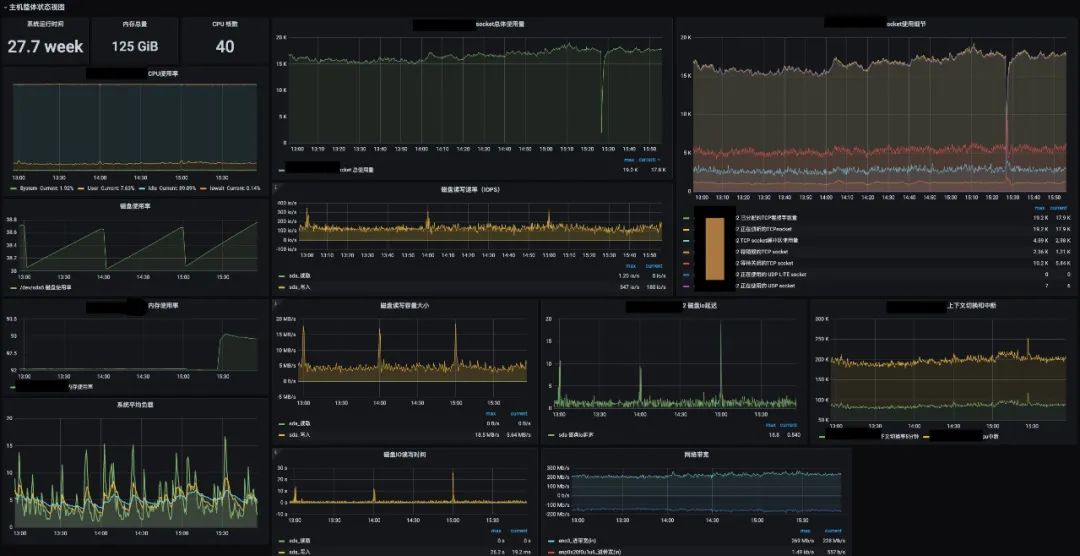The width and height of the screenshot is (1080, 556).
Task: Sort disk IOPS legend by max column
Action: 630,265
